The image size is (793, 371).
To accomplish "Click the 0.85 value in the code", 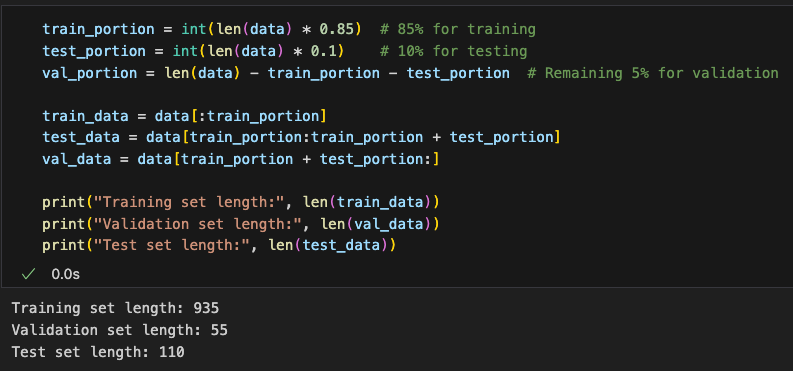I will (336, 29).
